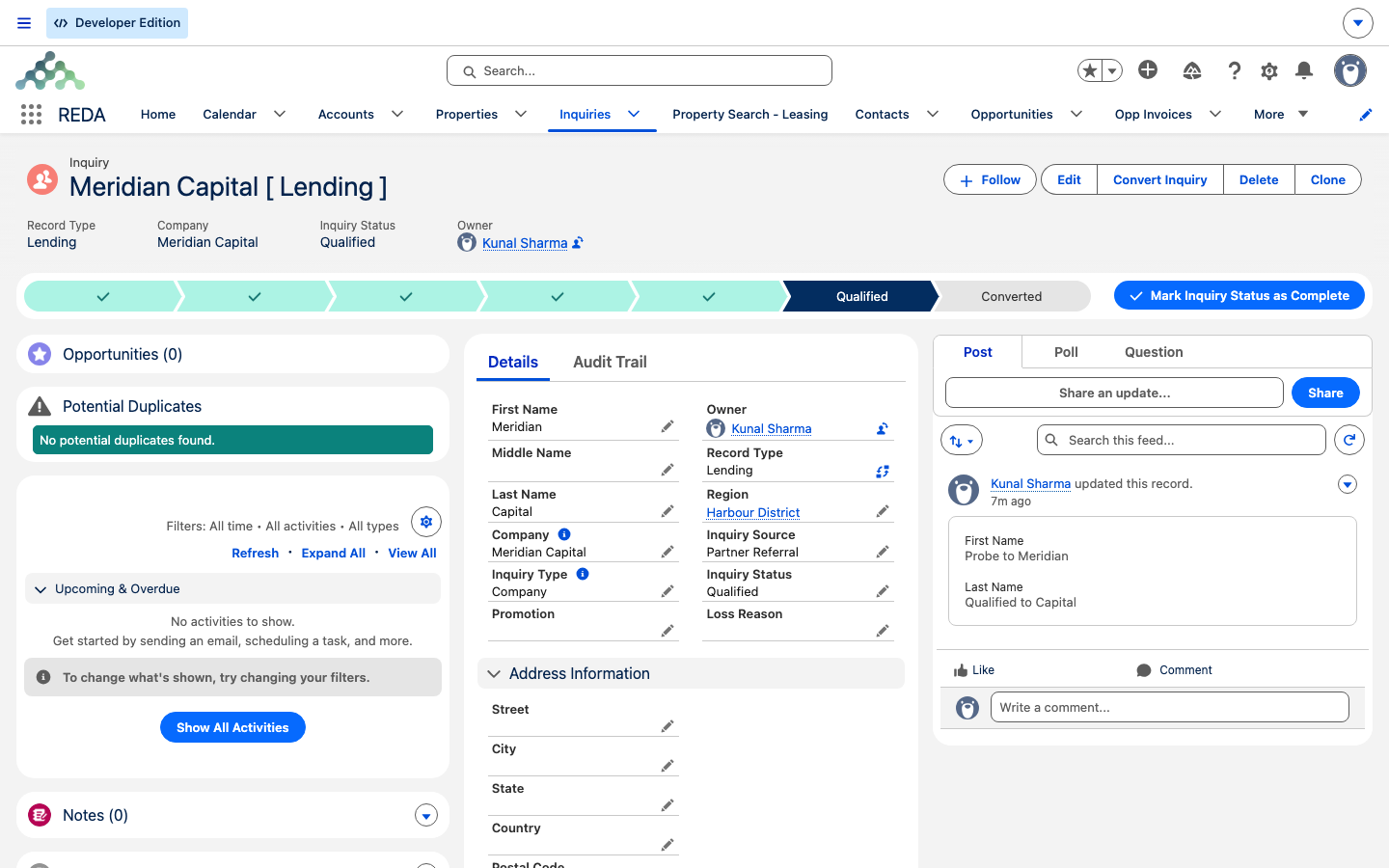This screenshot has height=868, width=1389.
Task: Open the Harbour District region link
Action: click(753, 512)
